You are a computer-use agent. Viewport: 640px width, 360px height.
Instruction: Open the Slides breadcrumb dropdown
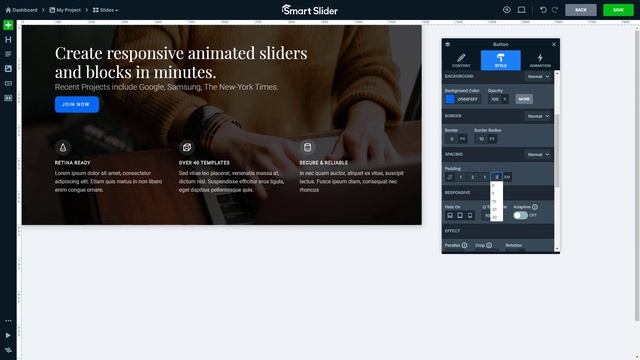[105, 10]
